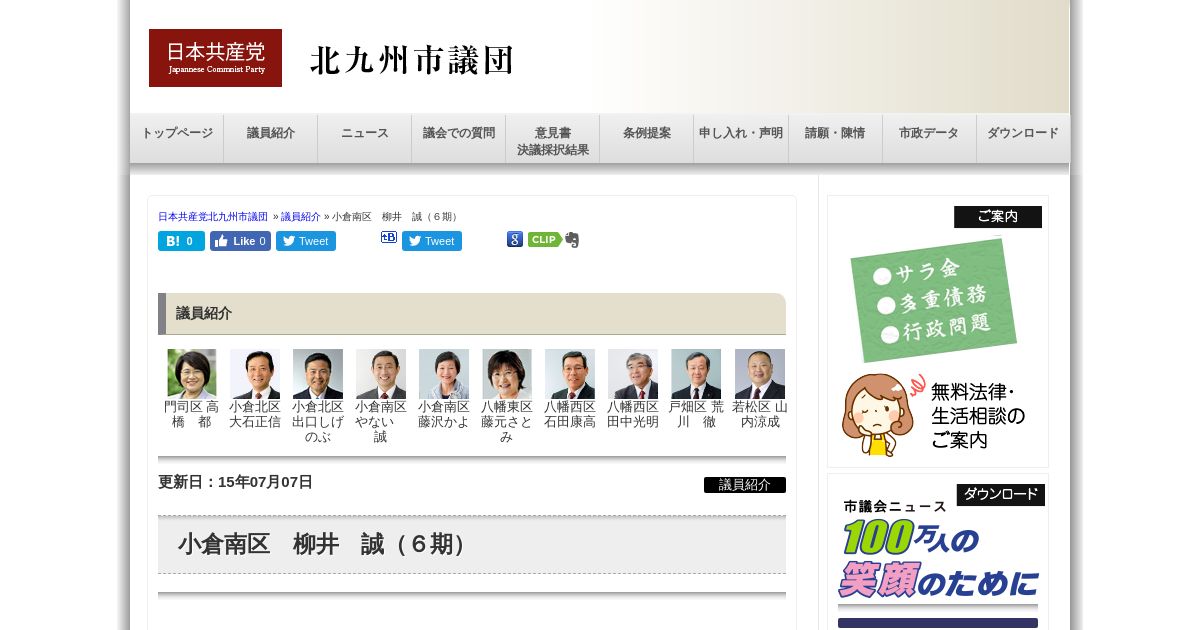This screenshot has width=1200, height=630.
Task: Open the 意見書 決議採択結果 menu item
Action: [553, 138]
